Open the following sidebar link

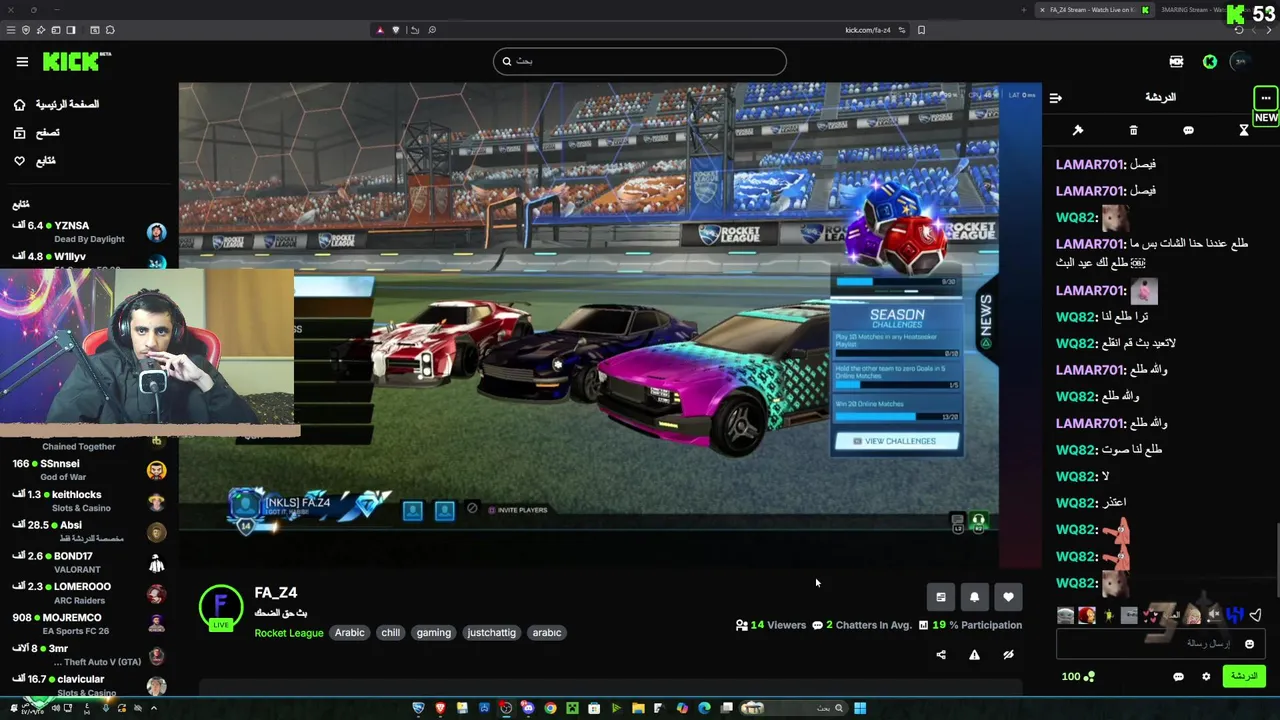coord(35,161)
